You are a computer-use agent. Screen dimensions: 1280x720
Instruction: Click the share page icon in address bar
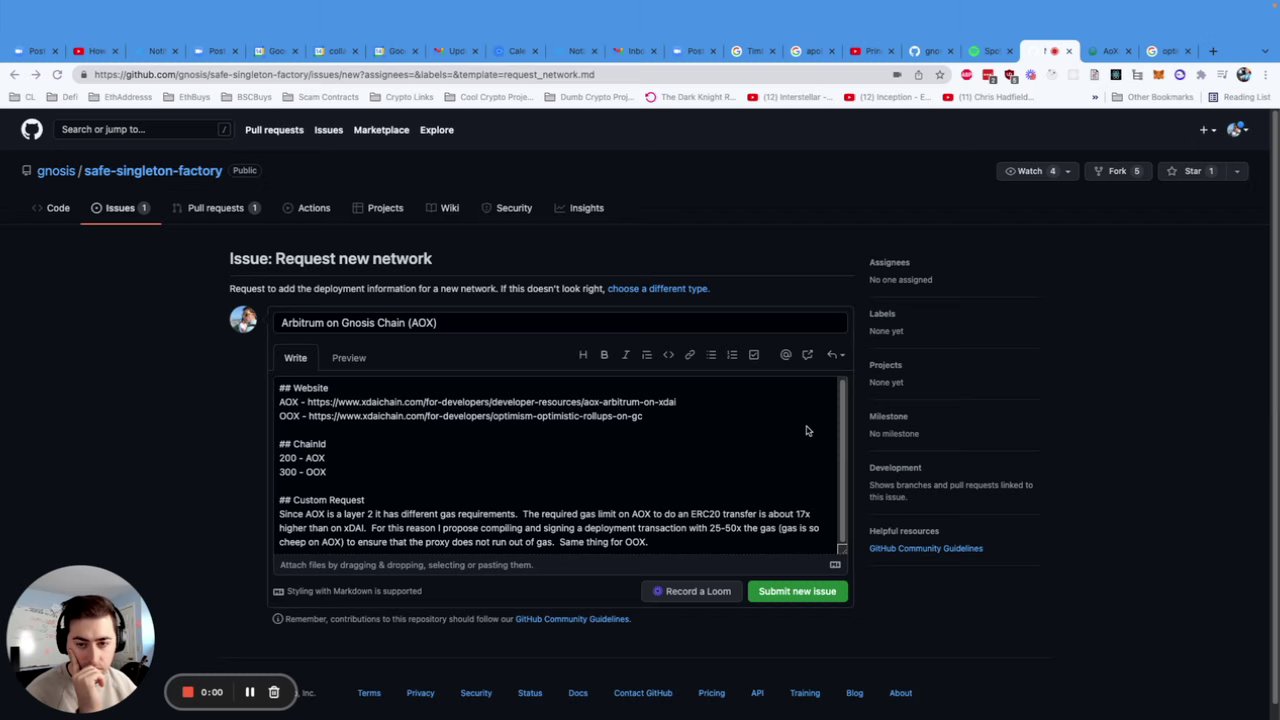click(x=918, y=75)
